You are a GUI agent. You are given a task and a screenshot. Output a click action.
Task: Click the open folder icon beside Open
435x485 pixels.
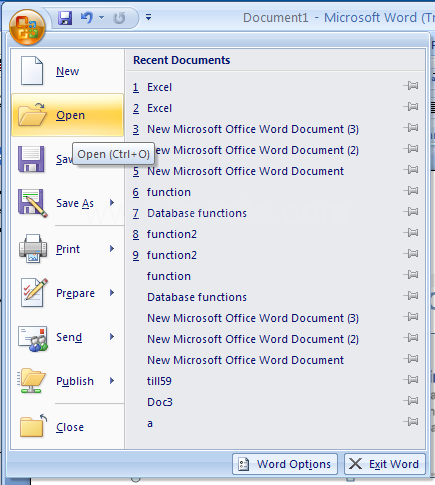pyautogui.click(x=32, y=115)
